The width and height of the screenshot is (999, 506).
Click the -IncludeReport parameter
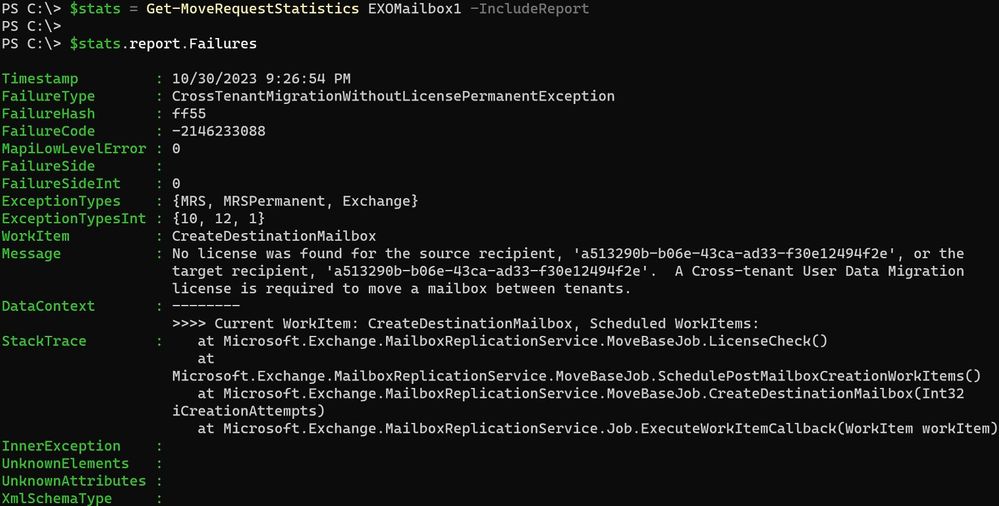pos(529,9)
